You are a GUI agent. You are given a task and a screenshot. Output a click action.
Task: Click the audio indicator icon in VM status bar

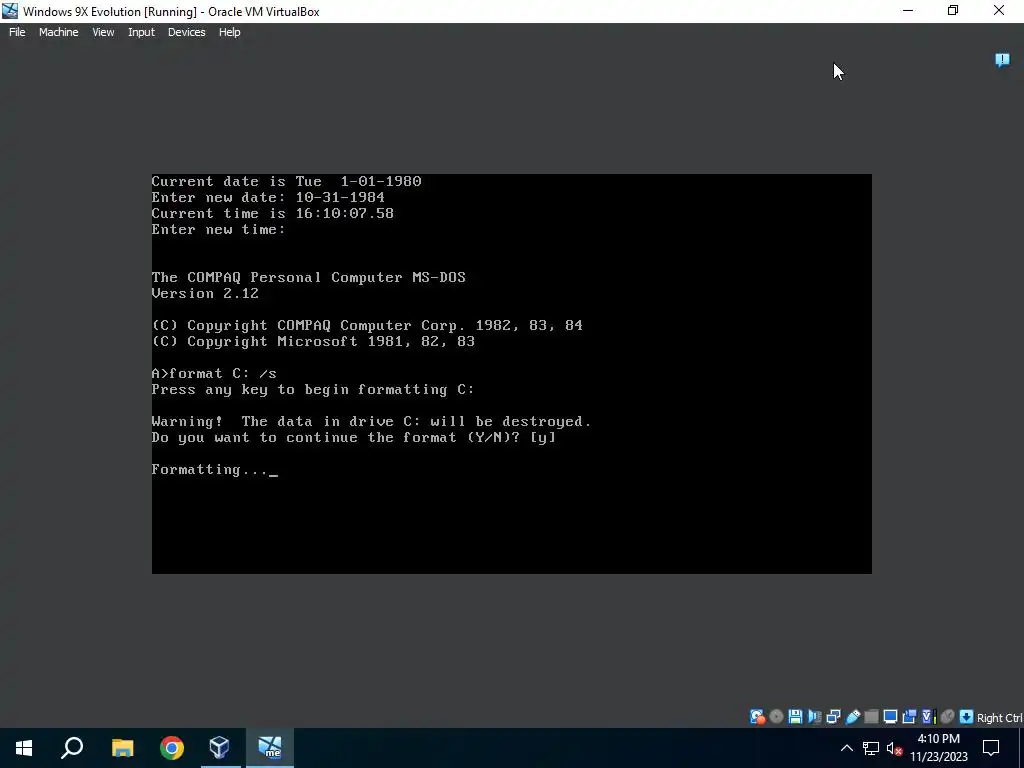pyautogui.click(x=814, y=717)
